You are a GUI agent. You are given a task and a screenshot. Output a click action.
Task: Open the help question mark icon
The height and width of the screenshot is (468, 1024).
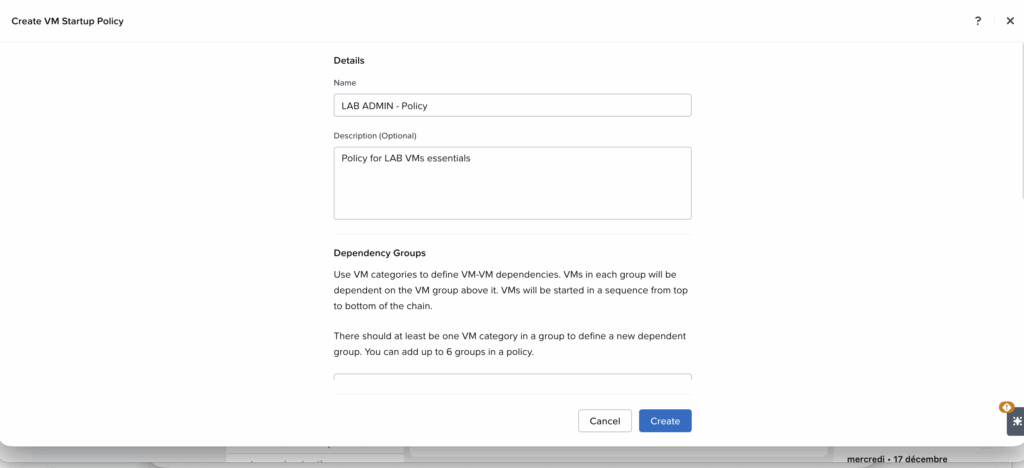[978, 21]
